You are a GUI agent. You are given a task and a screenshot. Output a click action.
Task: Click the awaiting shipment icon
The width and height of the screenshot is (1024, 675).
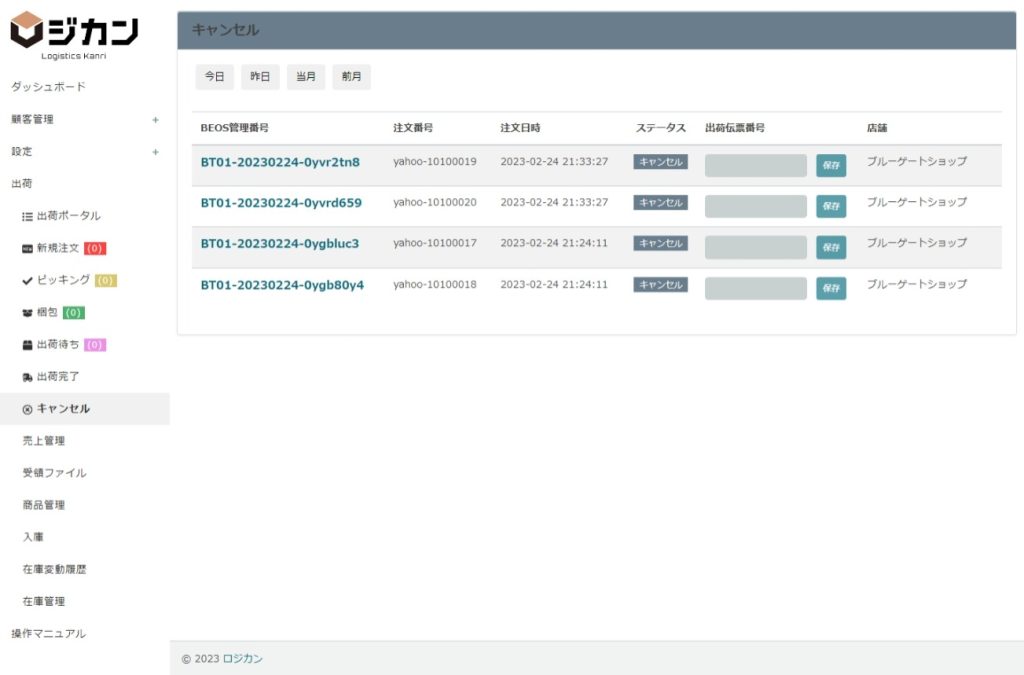27,345
